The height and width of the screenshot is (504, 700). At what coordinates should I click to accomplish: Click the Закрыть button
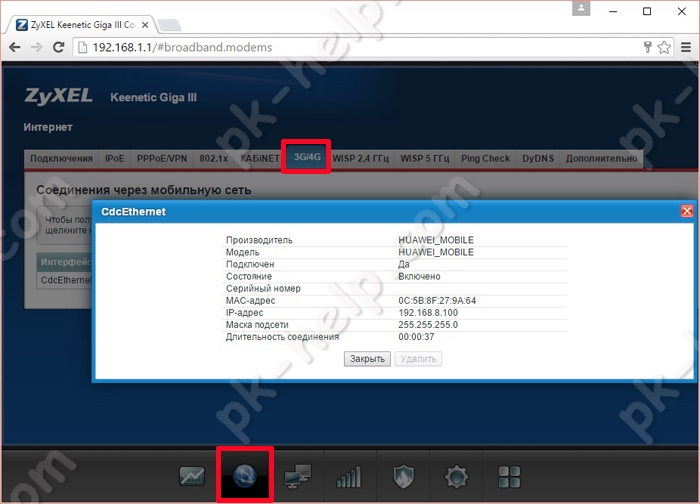point(367,359)
